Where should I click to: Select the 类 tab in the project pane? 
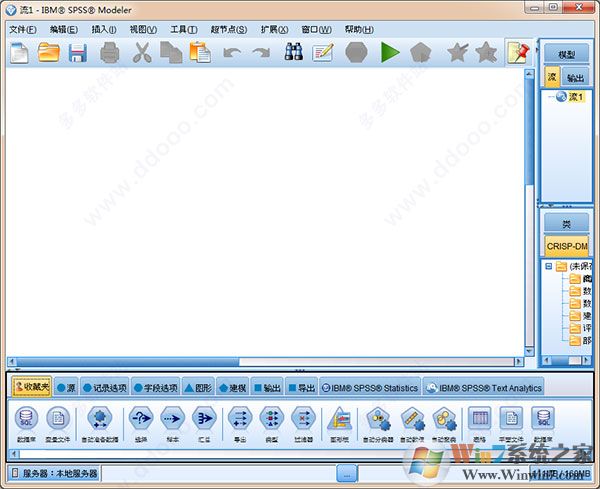pyautogui.click(x=567, y=224)
